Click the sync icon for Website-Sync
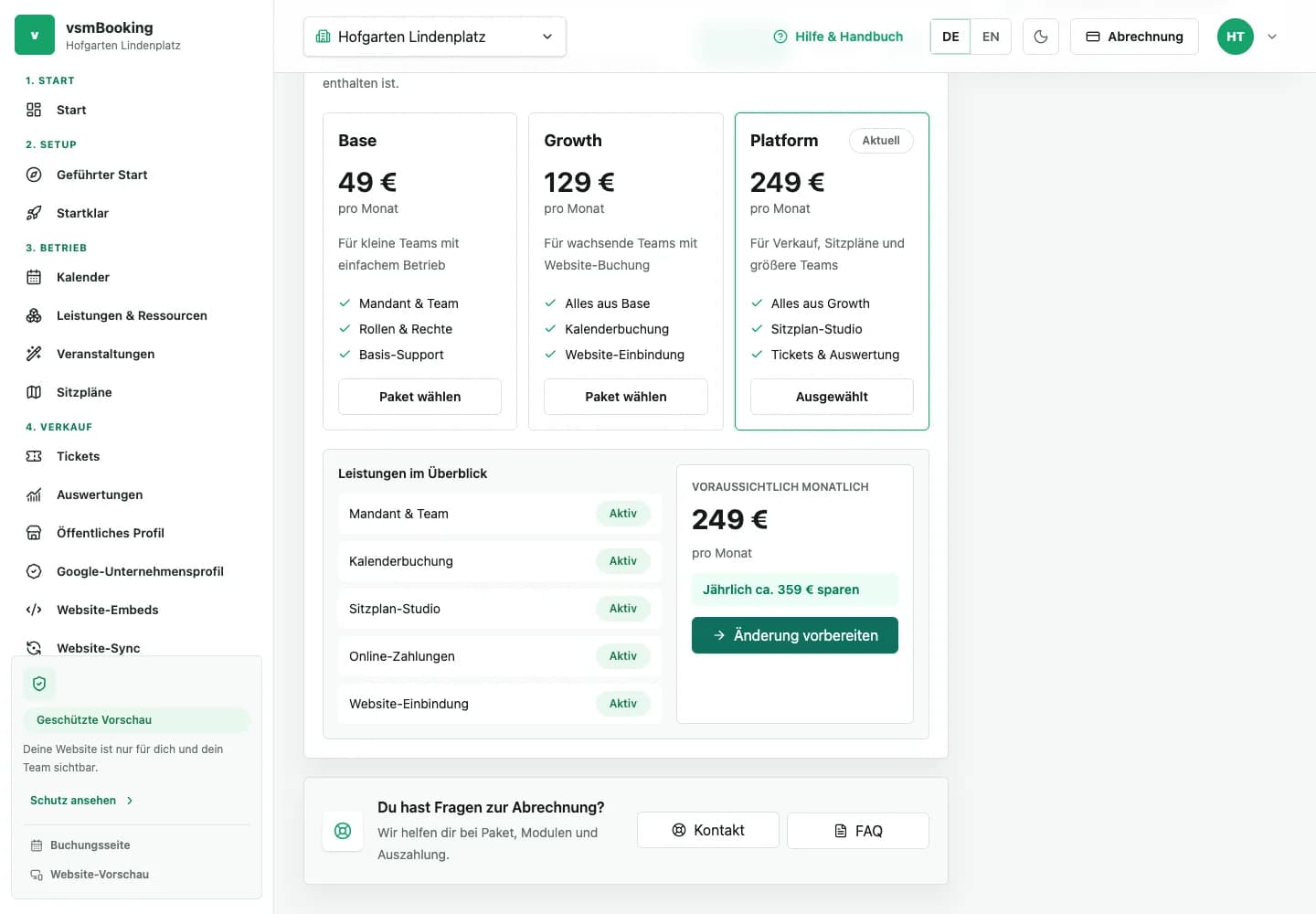The height and width of the screenshot is (914, 1316). pos(34,648)
